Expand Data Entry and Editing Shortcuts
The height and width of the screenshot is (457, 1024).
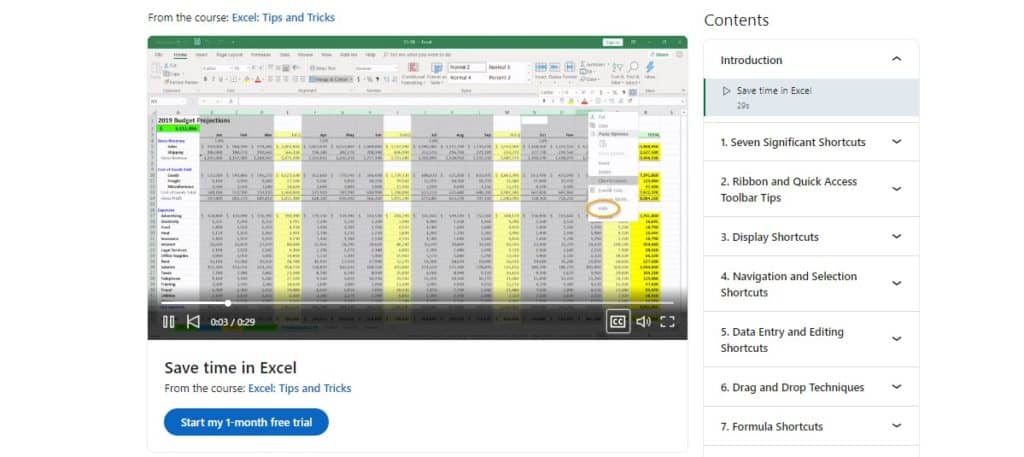click(897, 339)
